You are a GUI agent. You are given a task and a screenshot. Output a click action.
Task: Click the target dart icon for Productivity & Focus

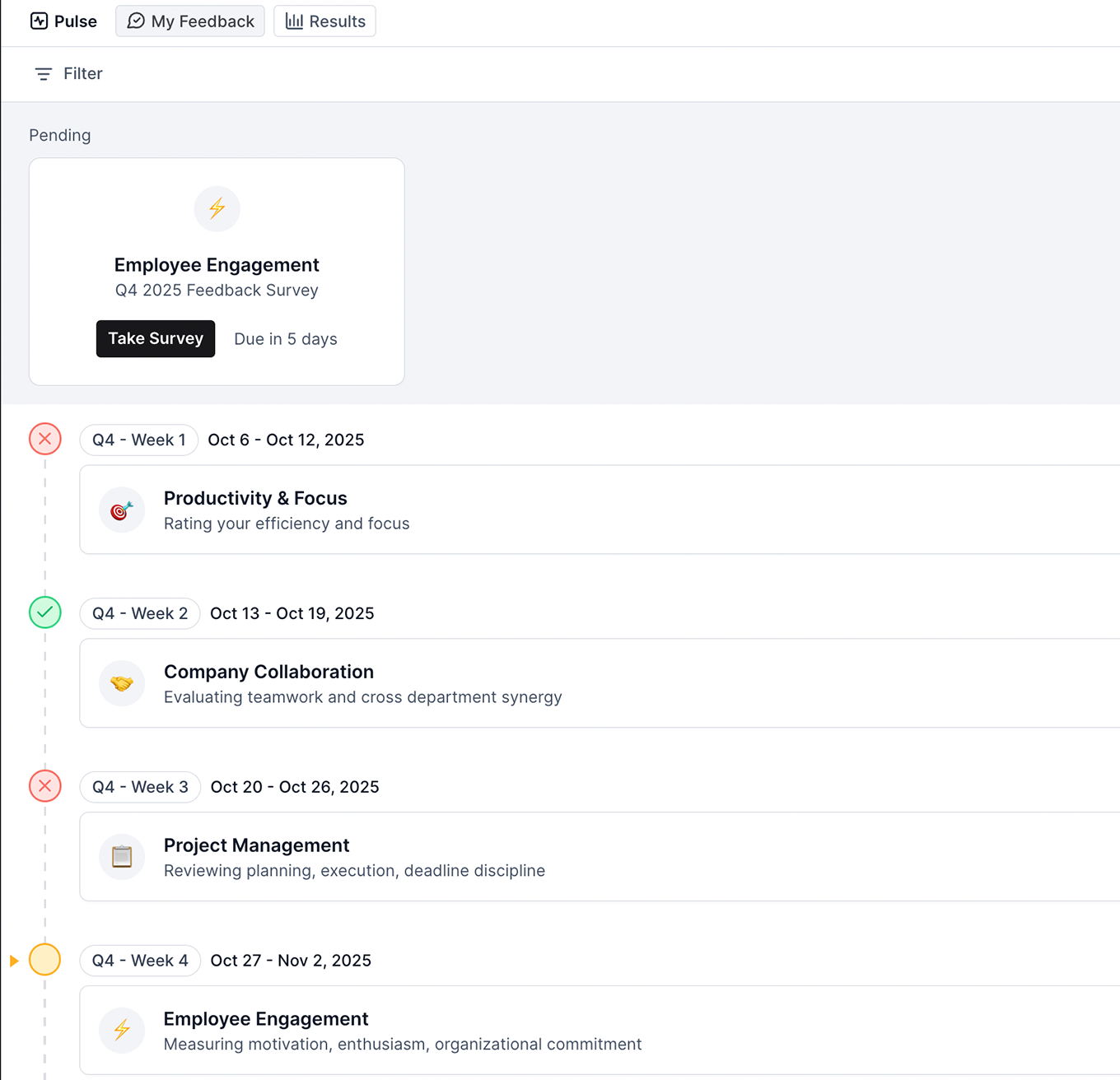(122, 510)
